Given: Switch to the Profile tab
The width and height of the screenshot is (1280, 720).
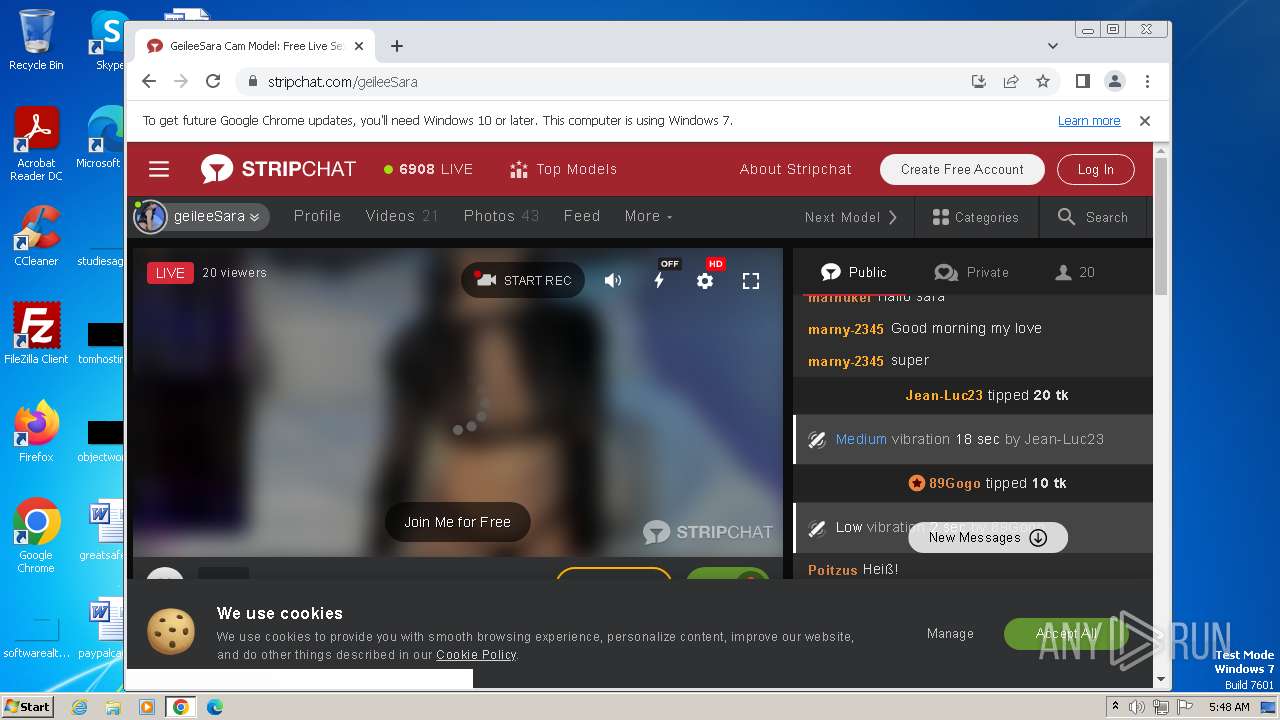Looking at the screenshot, I should [x=317, y=216].
